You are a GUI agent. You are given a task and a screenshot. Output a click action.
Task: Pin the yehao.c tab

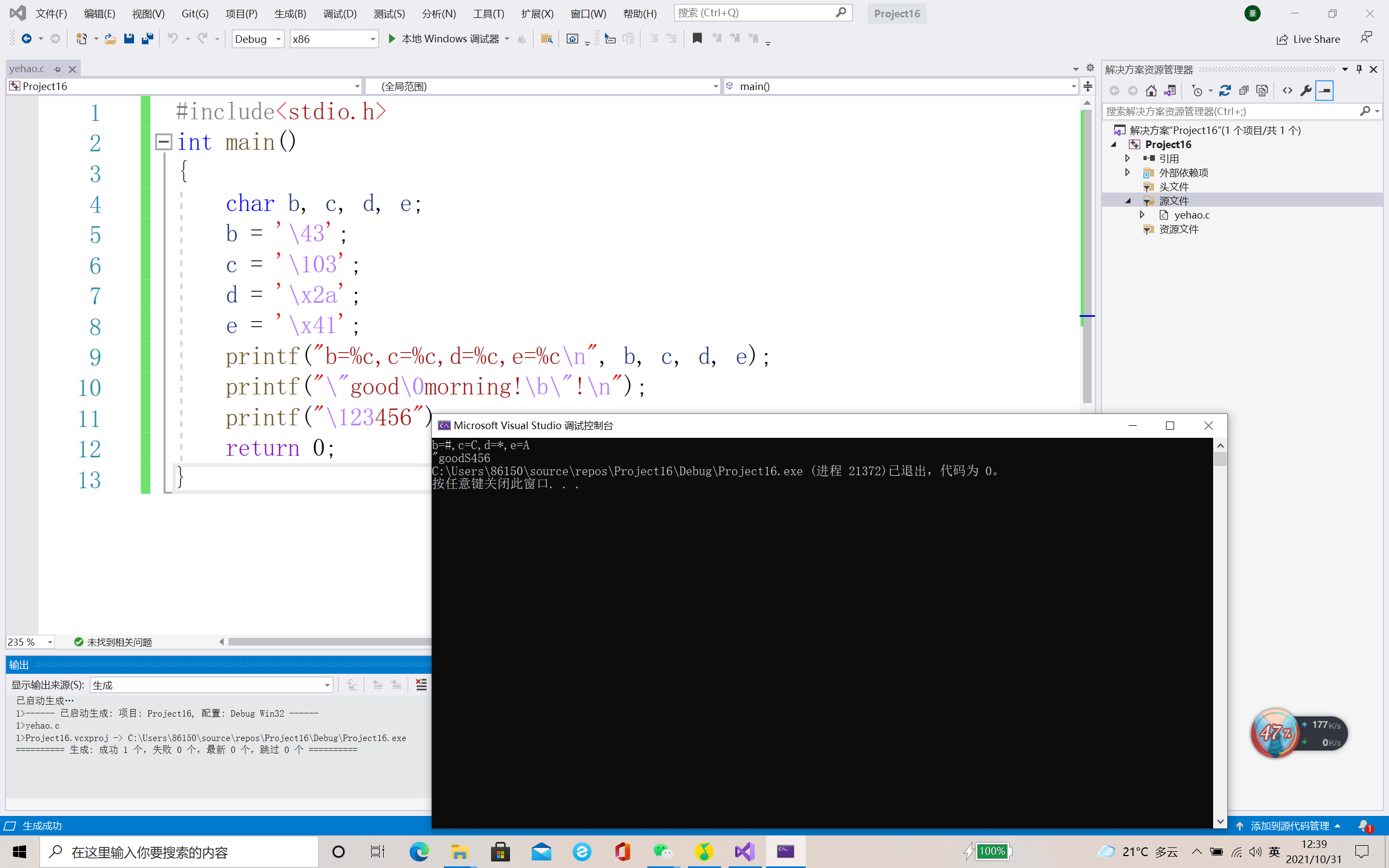(58, 69)
